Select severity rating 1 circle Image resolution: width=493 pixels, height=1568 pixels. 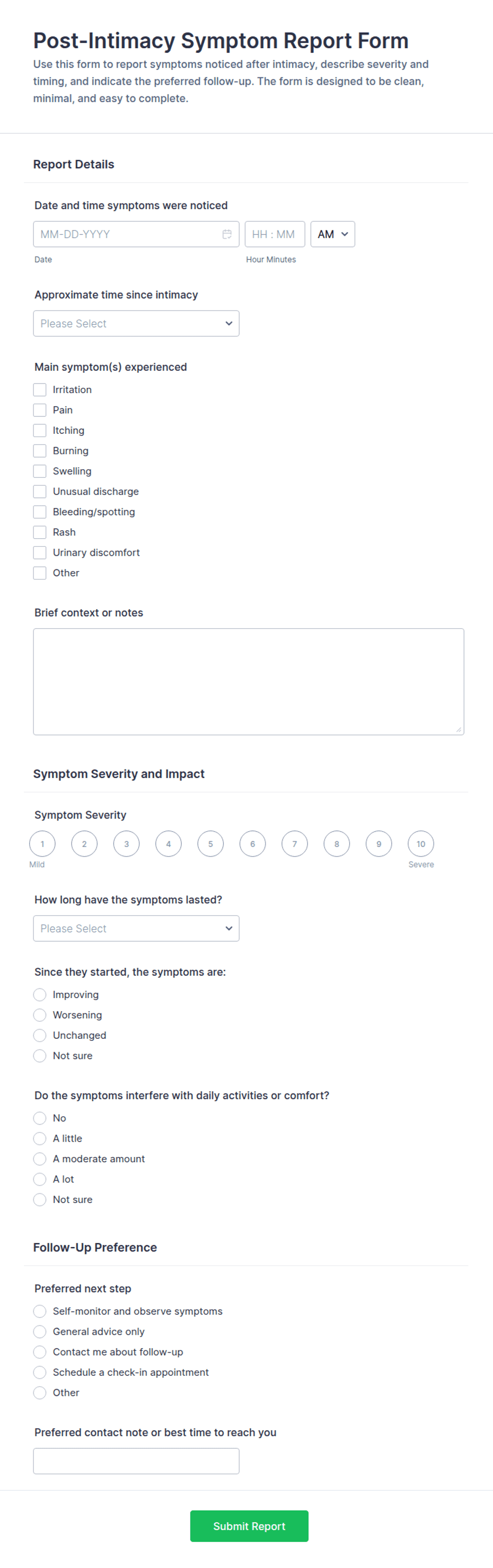[x=42, y=844]
